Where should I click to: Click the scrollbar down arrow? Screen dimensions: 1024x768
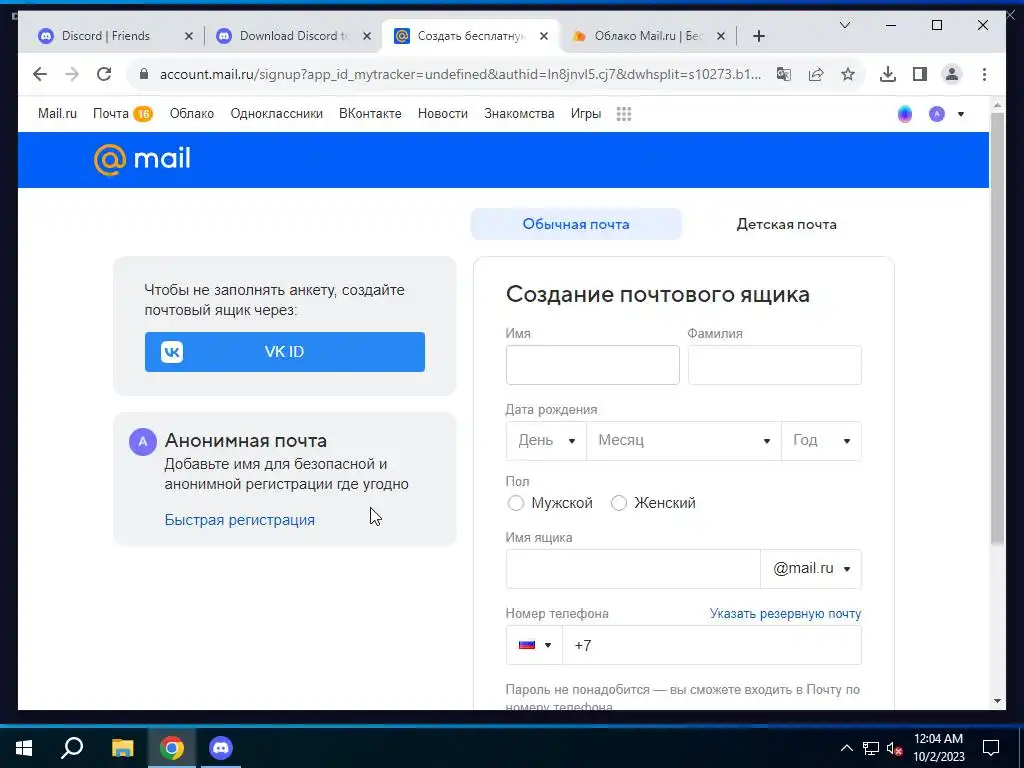point(997,701)
